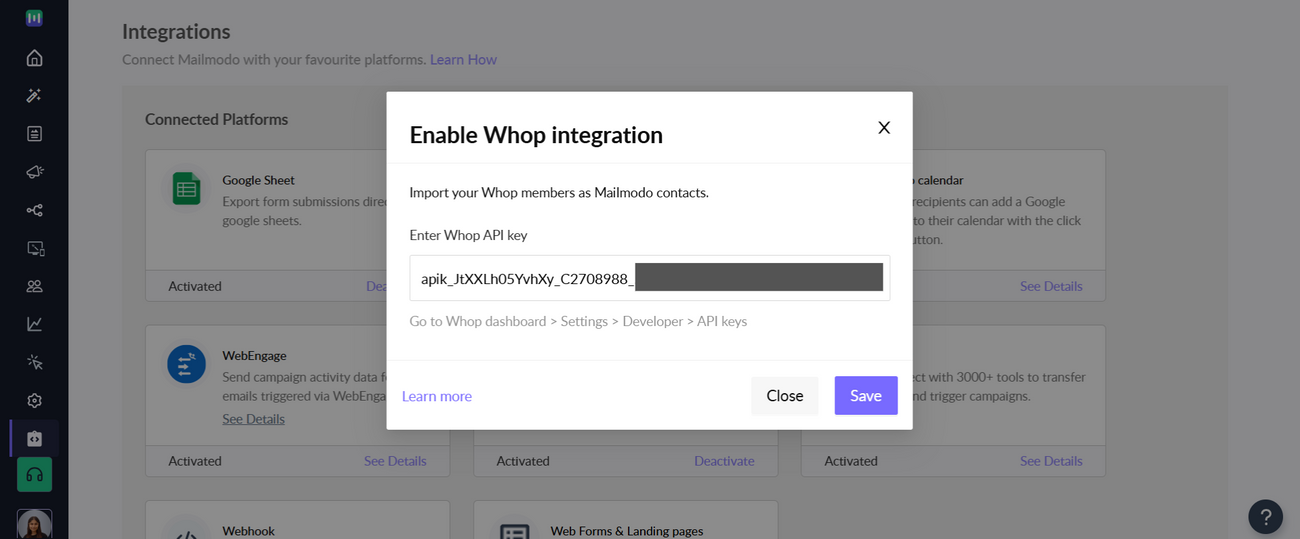This screenshot has width=1300, height=539.
Task: Open the settings gear sidebar icon
Action: pyautogui.click(x=34, y=400)
